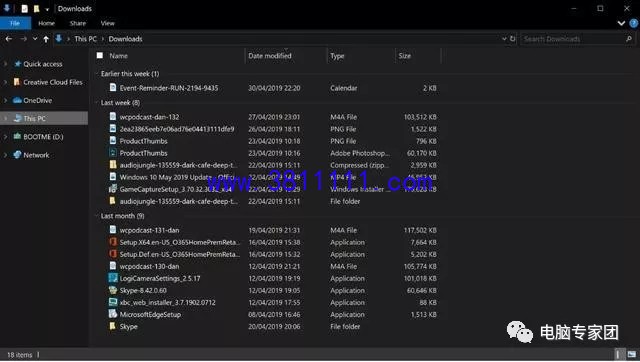The width and height of the screenshot is (640, 362).
Task: Select the BOOTME (D:) drive
Action: click(43, 137)
